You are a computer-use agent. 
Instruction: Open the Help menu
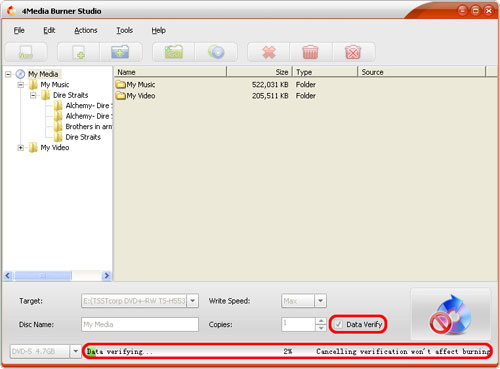(159, 30)
